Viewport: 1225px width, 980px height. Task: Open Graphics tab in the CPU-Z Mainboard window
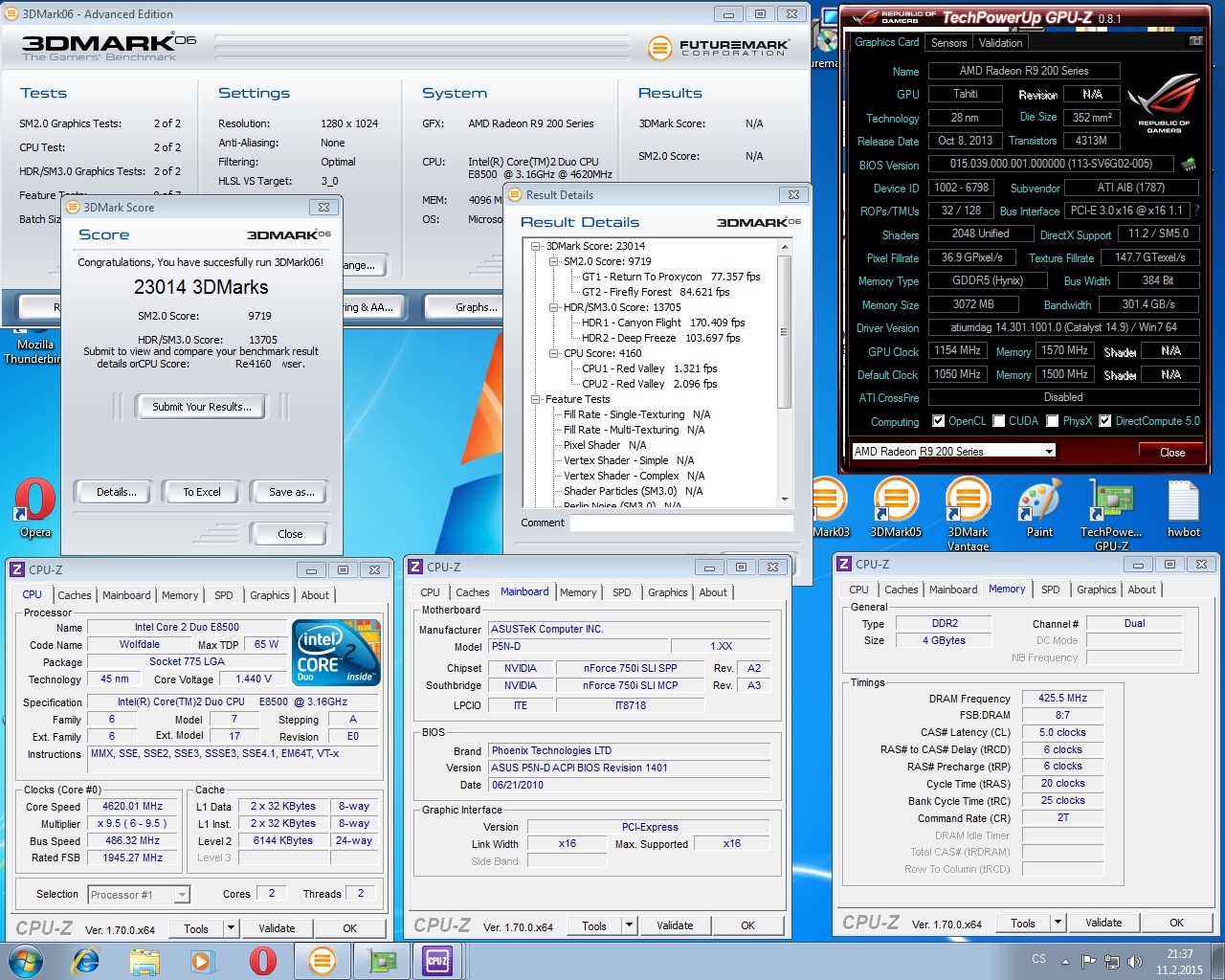(x=668, y=592)
